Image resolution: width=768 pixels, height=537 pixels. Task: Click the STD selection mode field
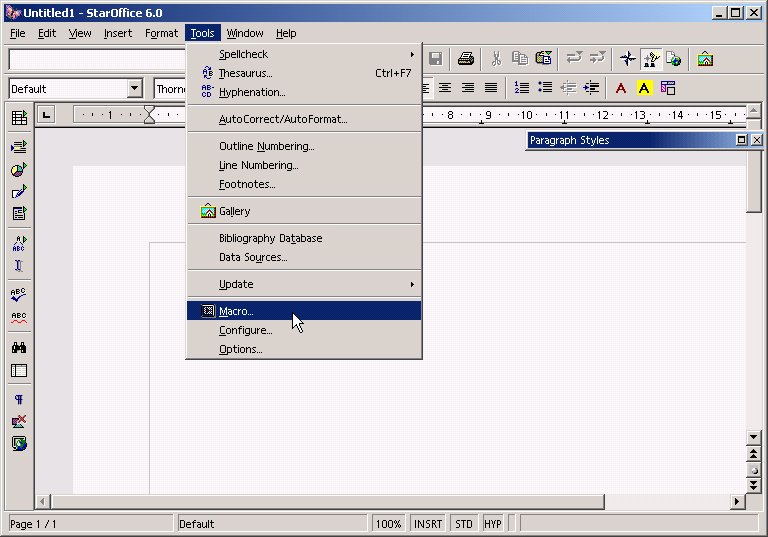(x=463, y=524)
